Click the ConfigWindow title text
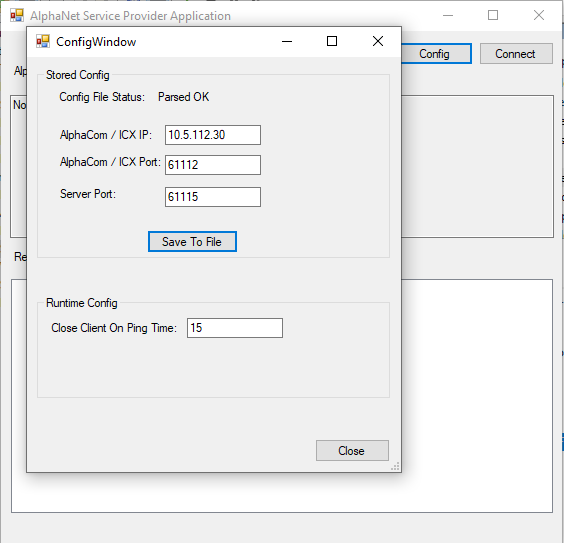564x543 pixels. [x=96, y=42]
